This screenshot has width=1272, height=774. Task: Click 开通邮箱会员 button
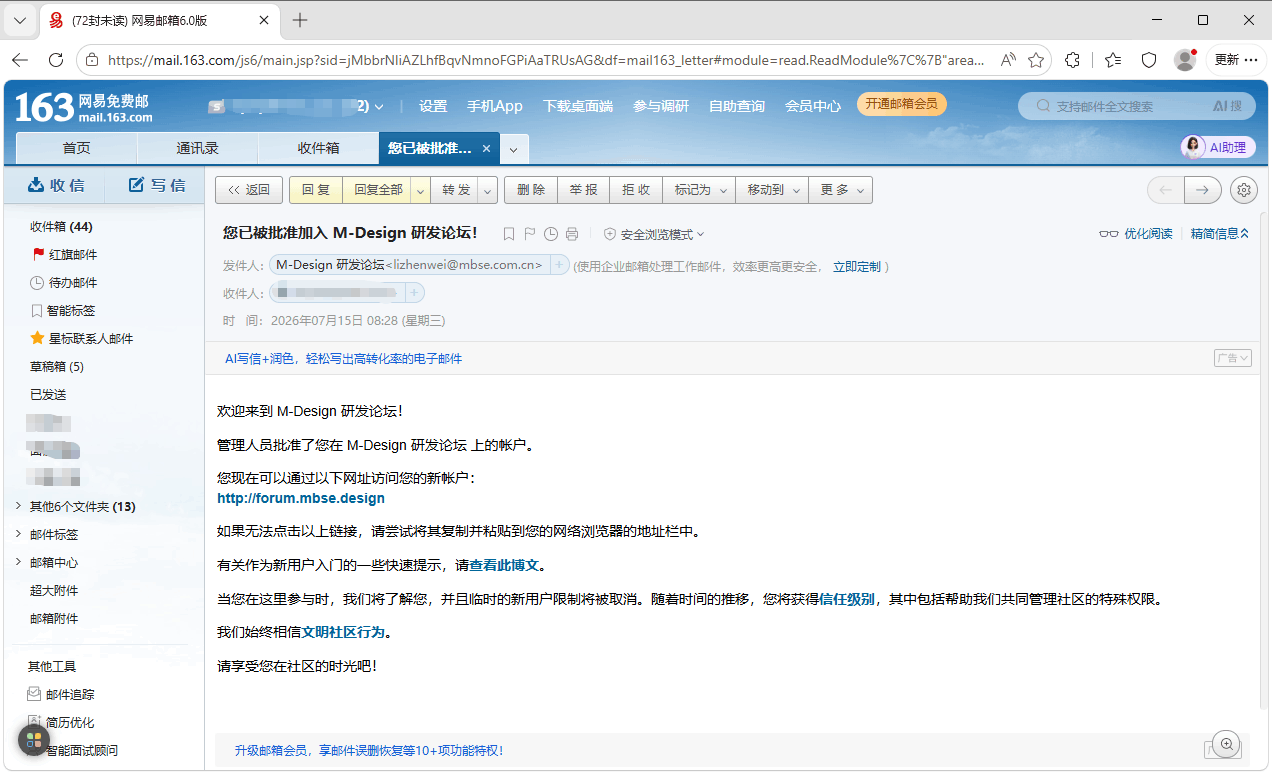pos(901,104)
